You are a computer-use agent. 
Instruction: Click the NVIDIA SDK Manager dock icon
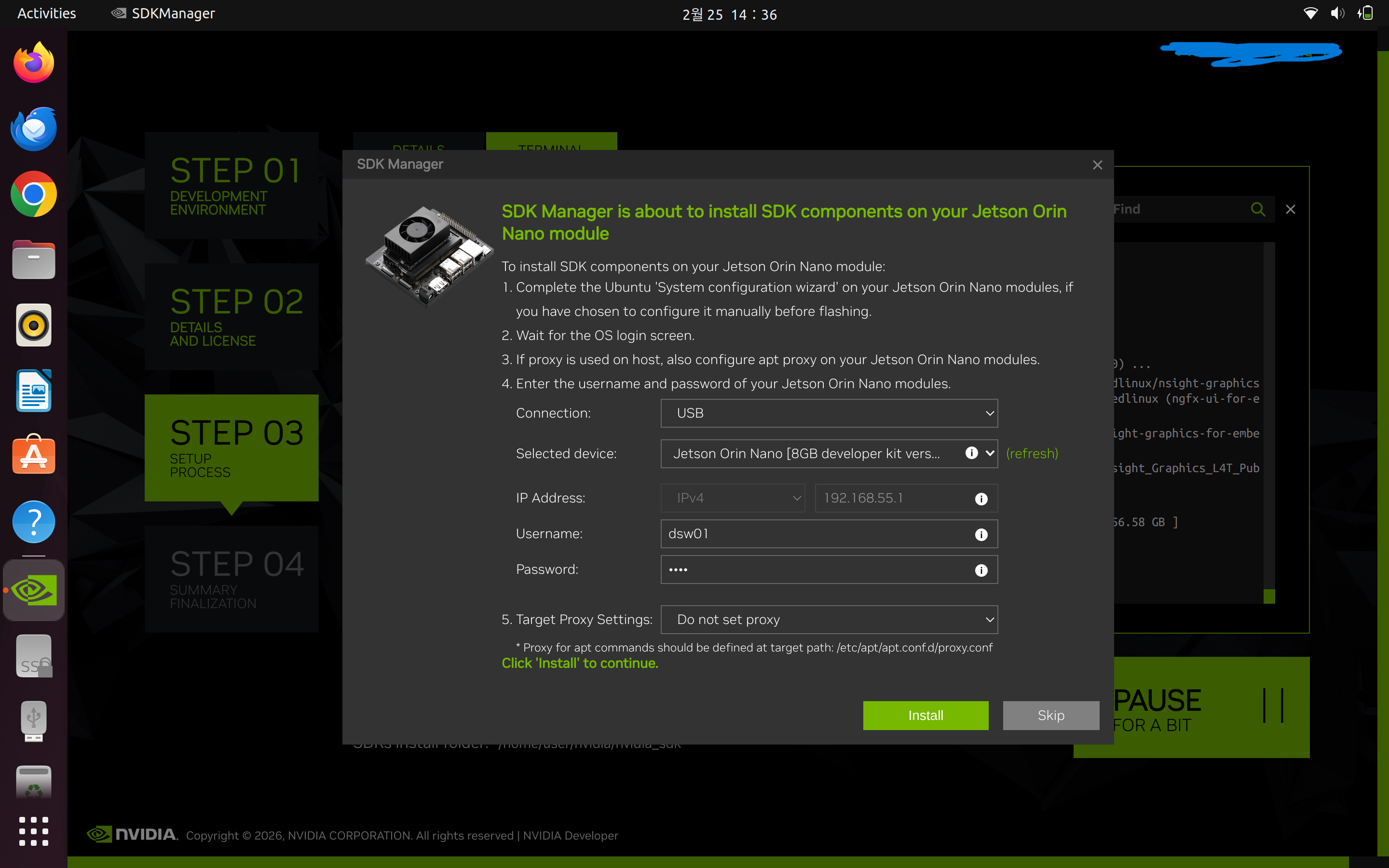33,590
